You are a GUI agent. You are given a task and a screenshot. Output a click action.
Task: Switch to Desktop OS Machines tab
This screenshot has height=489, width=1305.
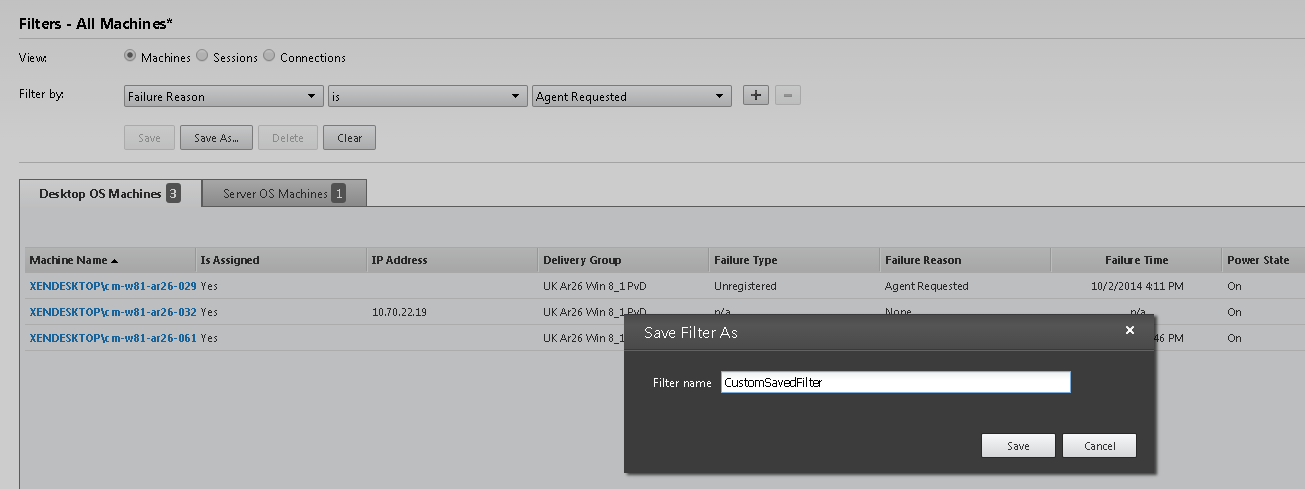pos(109,194)
